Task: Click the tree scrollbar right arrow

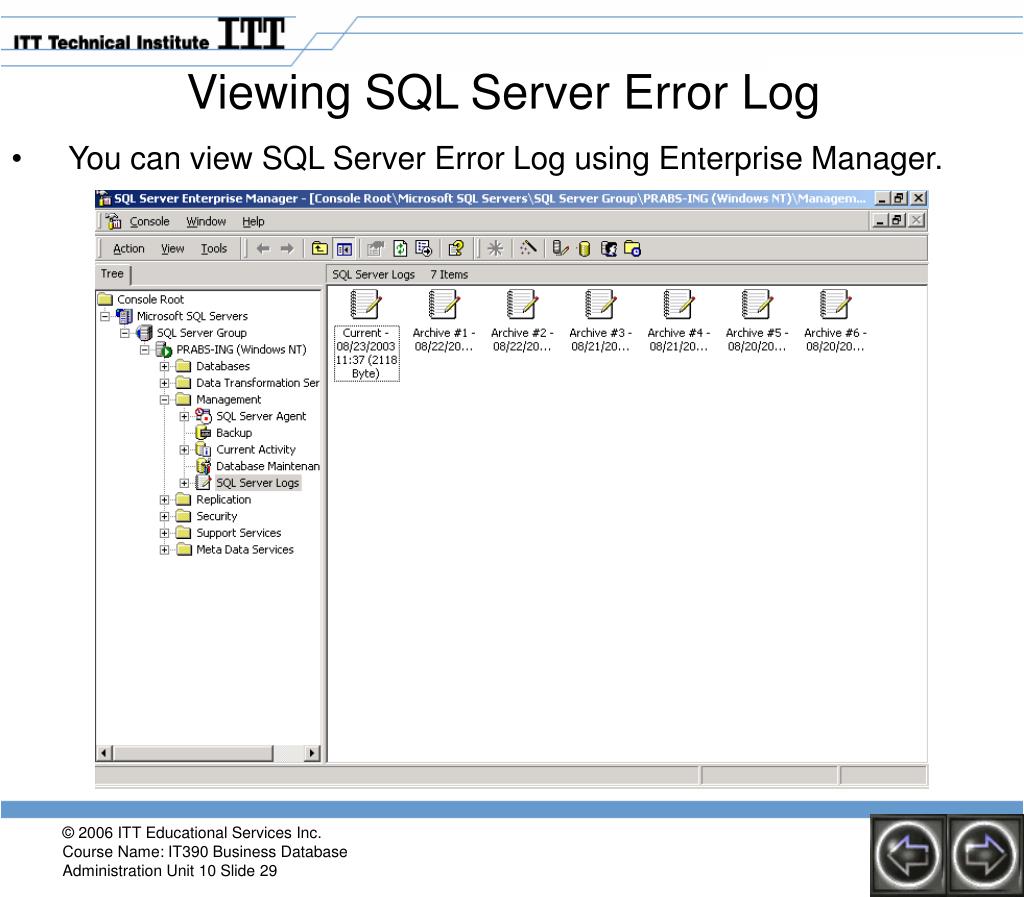Action: coord(312,753)
